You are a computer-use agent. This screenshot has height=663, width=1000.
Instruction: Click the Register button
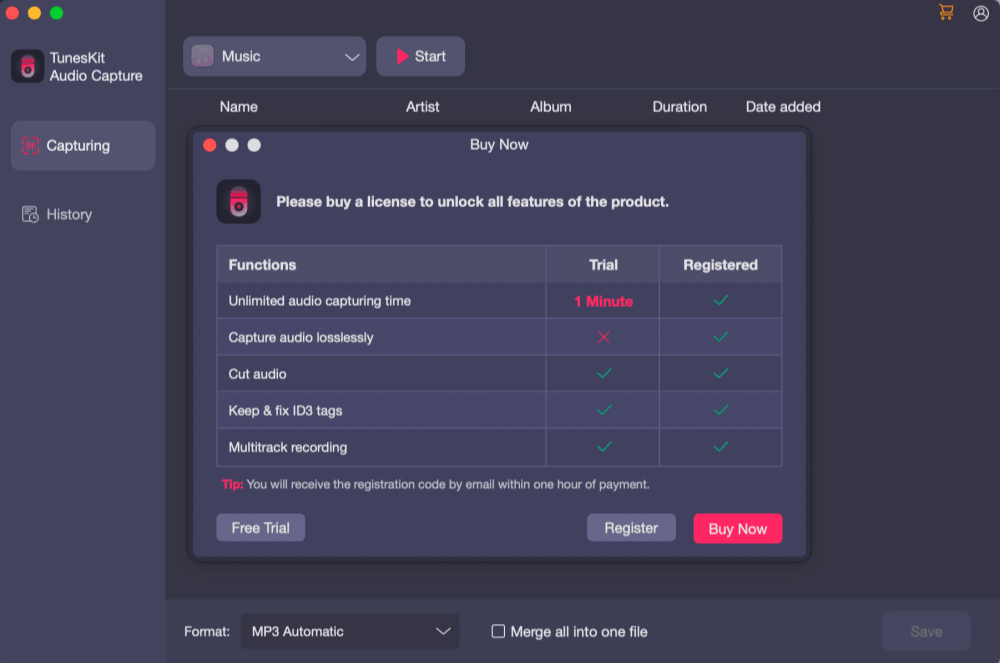[631, 527]
